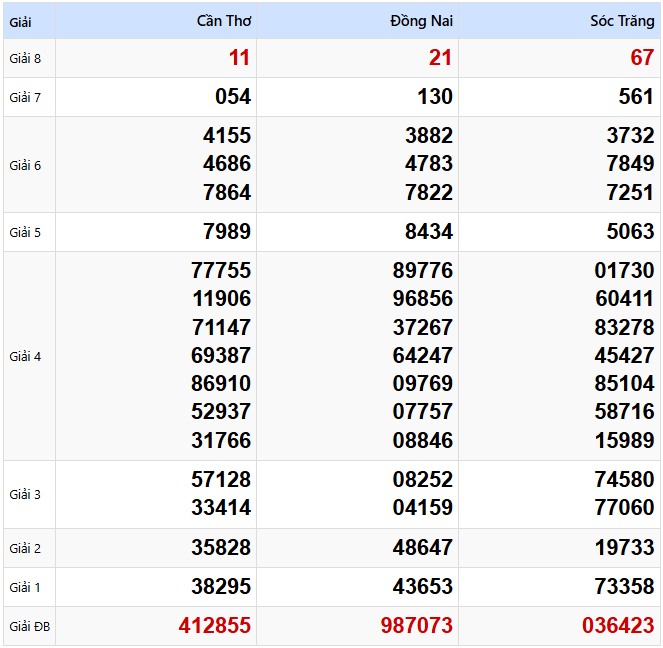This screenshot has height=648, width=663.
Task: Select the Giải 8 row label
Action: point(26,58)
